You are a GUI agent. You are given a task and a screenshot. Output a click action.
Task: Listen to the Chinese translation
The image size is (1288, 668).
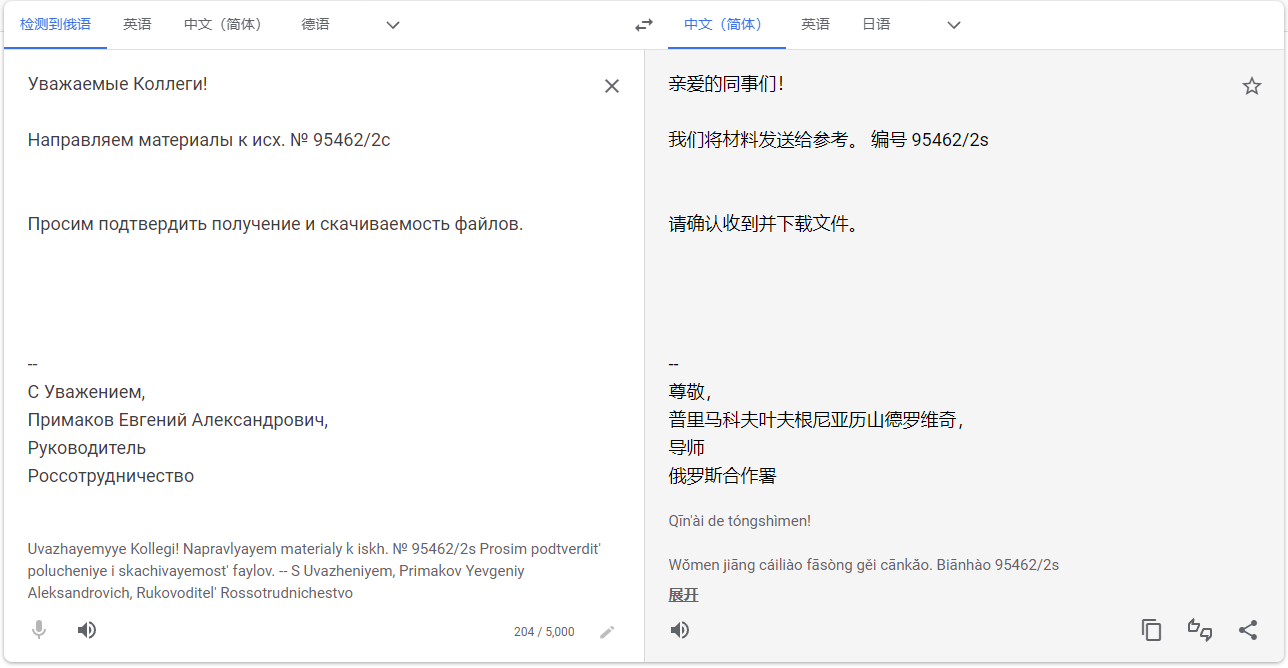point(680,630)
